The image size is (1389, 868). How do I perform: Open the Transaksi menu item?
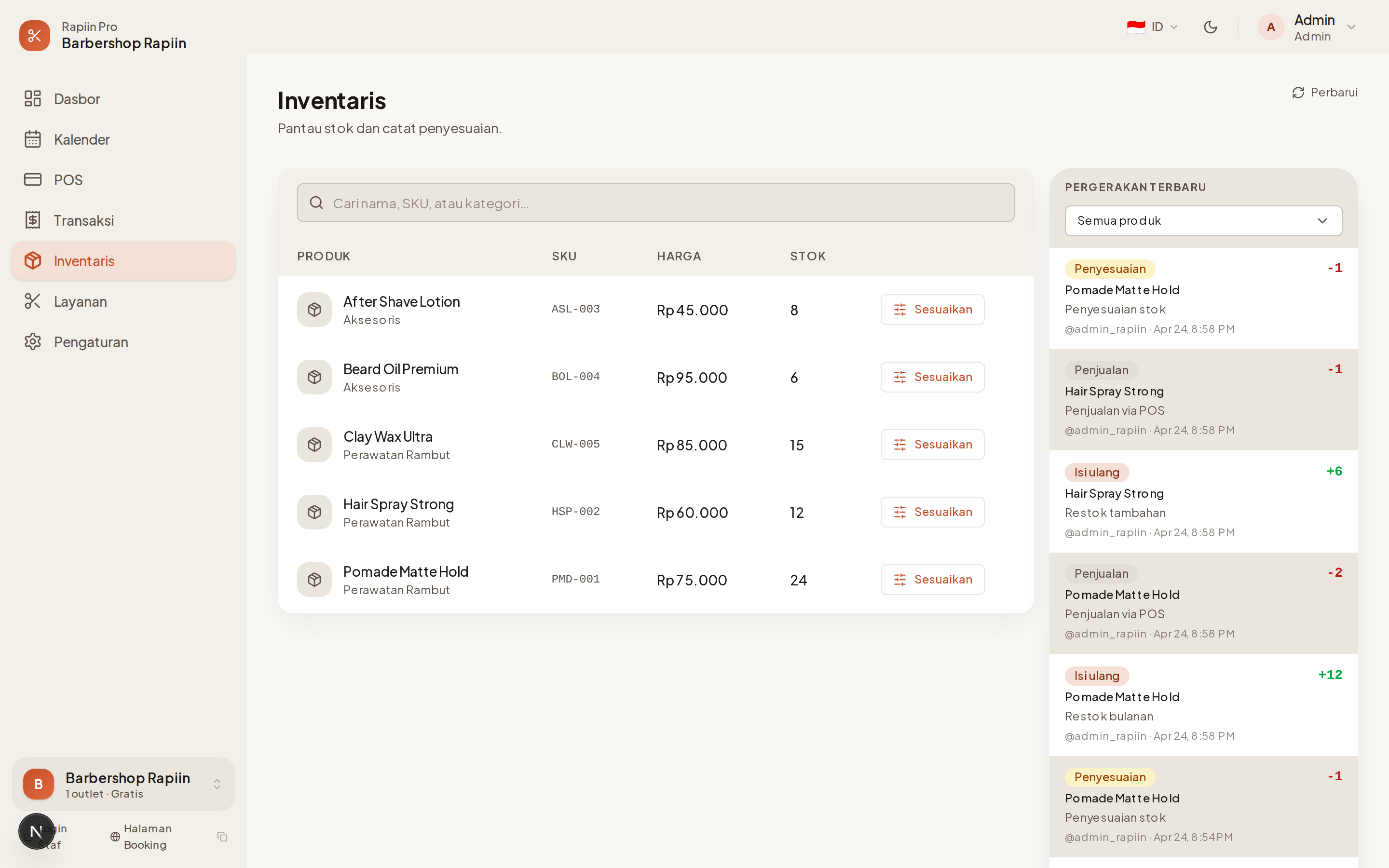tap(83, 220)
